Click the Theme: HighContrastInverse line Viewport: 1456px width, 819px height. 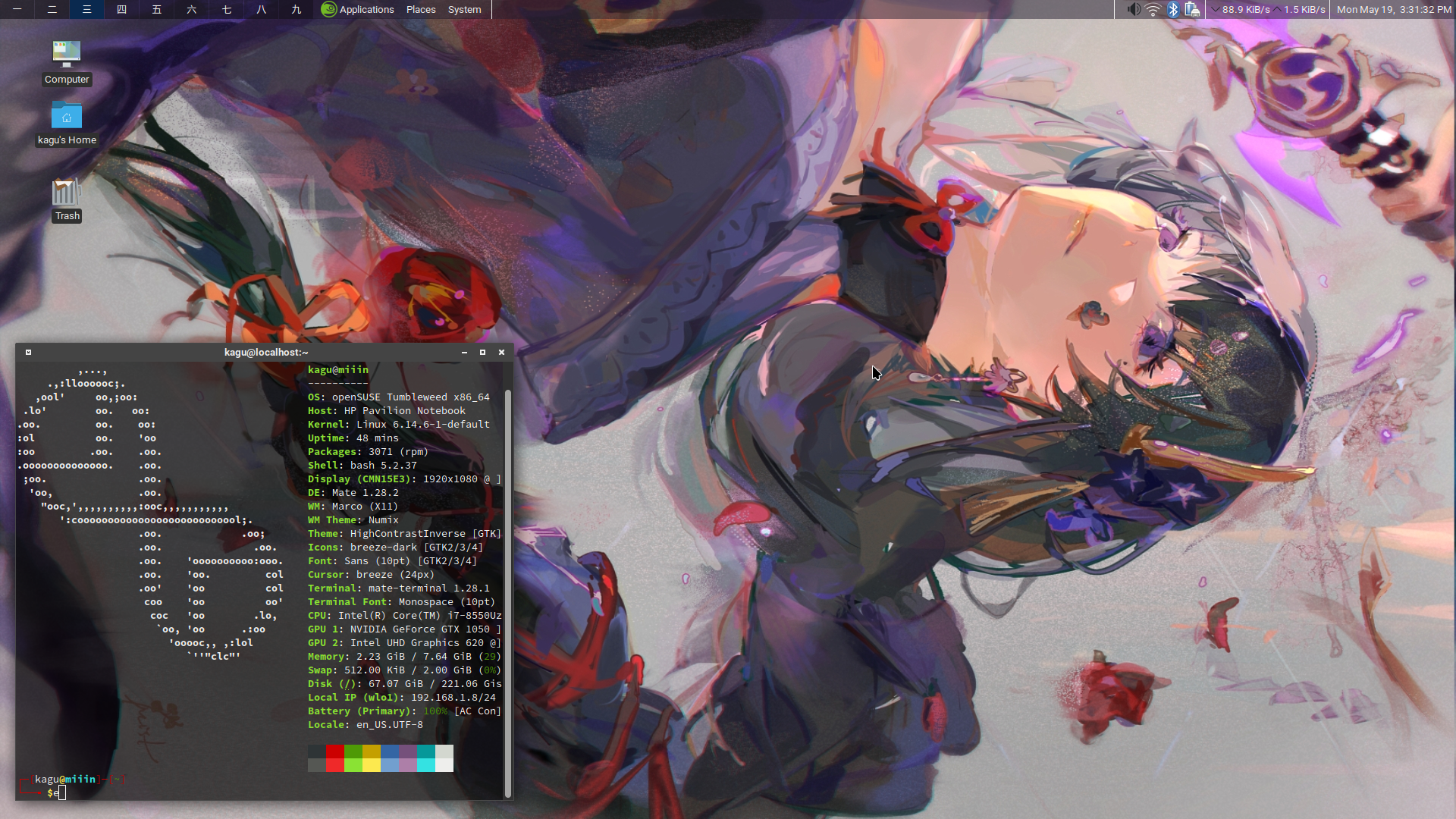click(x=405, y=533)
